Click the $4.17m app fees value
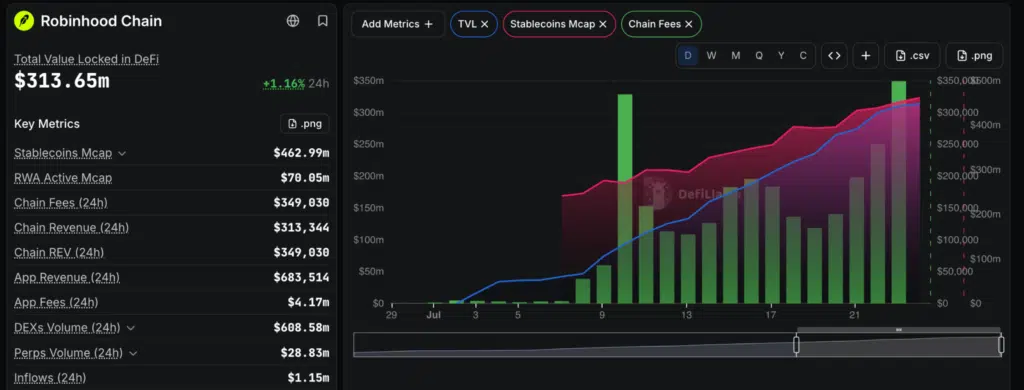 pyautogui.click(x=308, y=302)
